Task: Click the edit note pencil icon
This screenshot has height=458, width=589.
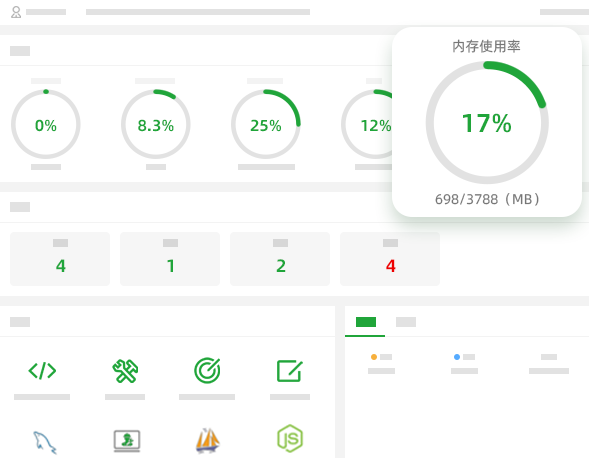Action: pyautogui.click(x=289, y=371)
